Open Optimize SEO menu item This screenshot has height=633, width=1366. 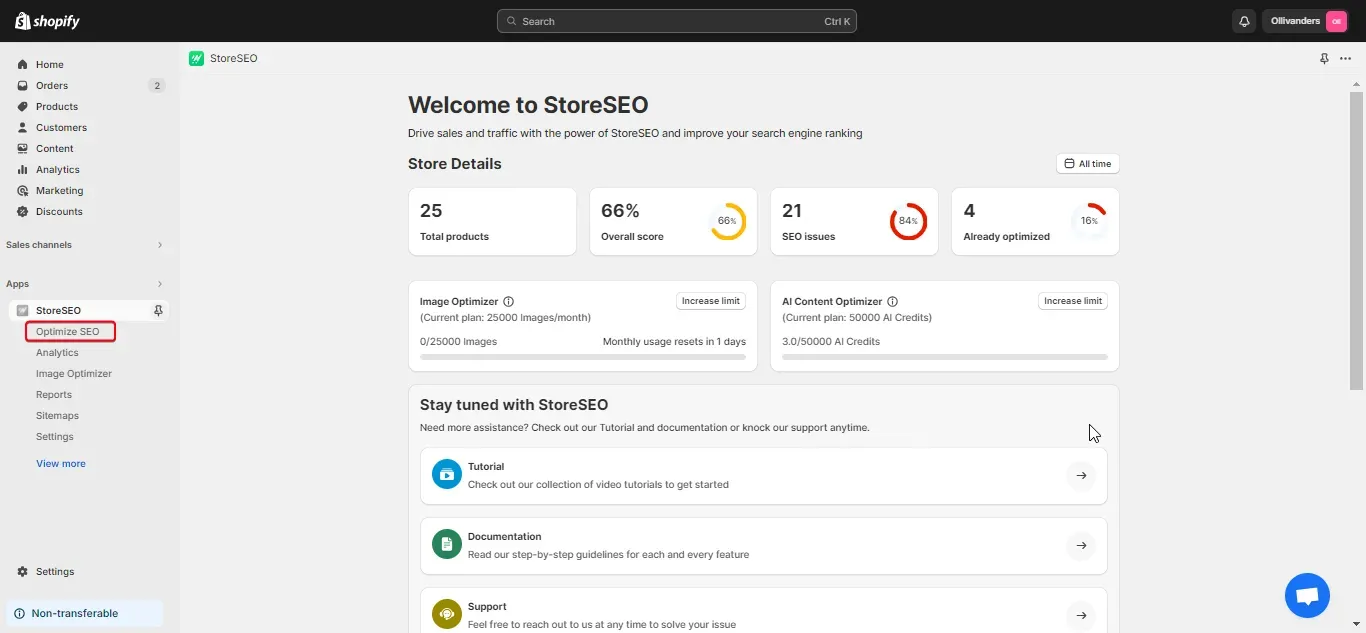tap(70, 331)
